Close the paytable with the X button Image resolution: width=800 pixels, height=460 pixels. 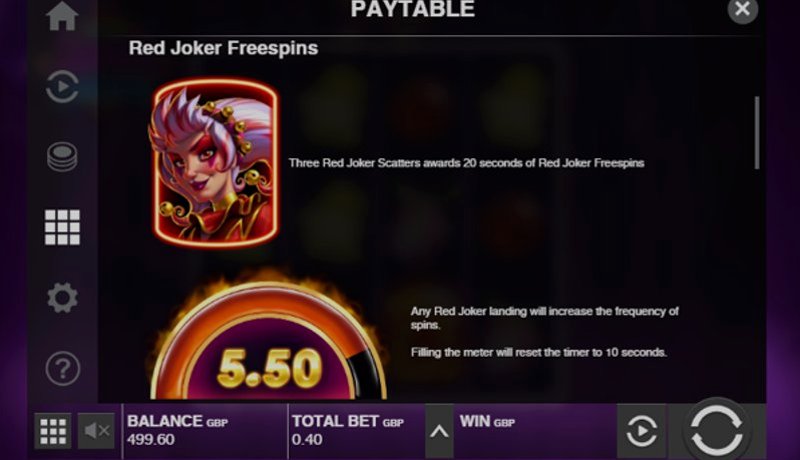click(x=742, y=9)
